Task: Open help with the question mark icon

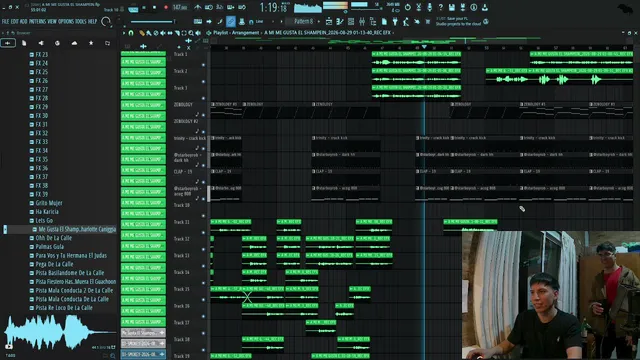Action: coord(440,7)
